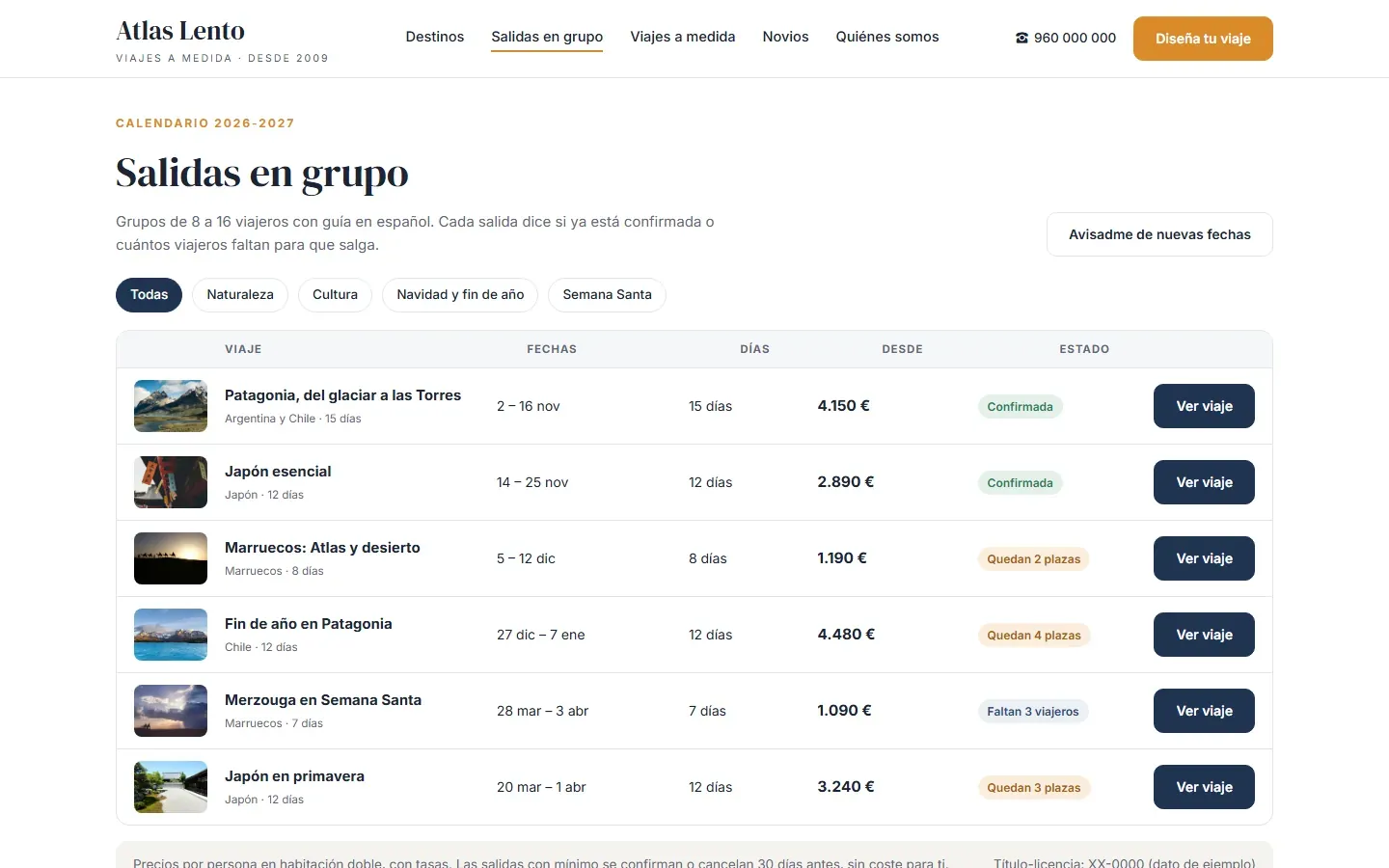Apply the Semana Santa filter

(x=607, y=294)
